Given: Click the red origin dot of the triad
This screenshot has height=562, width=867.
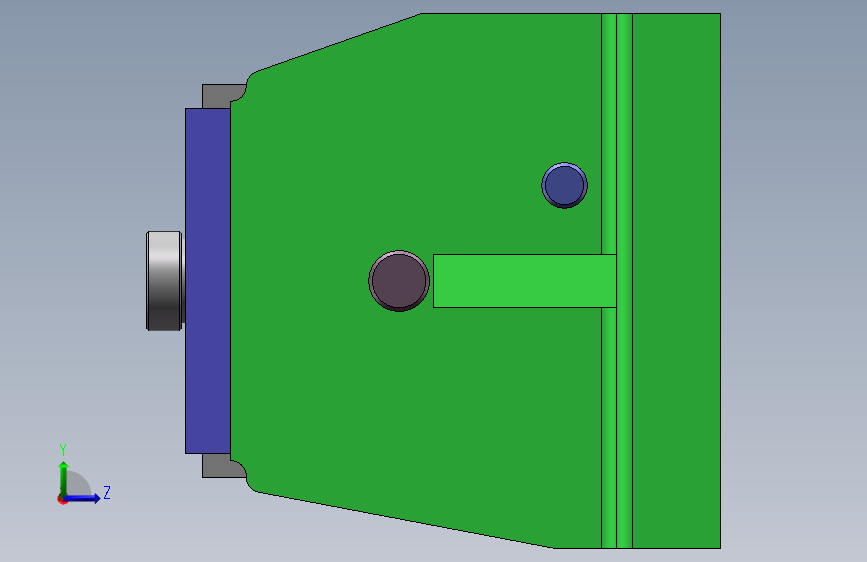Looking at the screenshot, I should pyautogui.click(x=62, y=500).
